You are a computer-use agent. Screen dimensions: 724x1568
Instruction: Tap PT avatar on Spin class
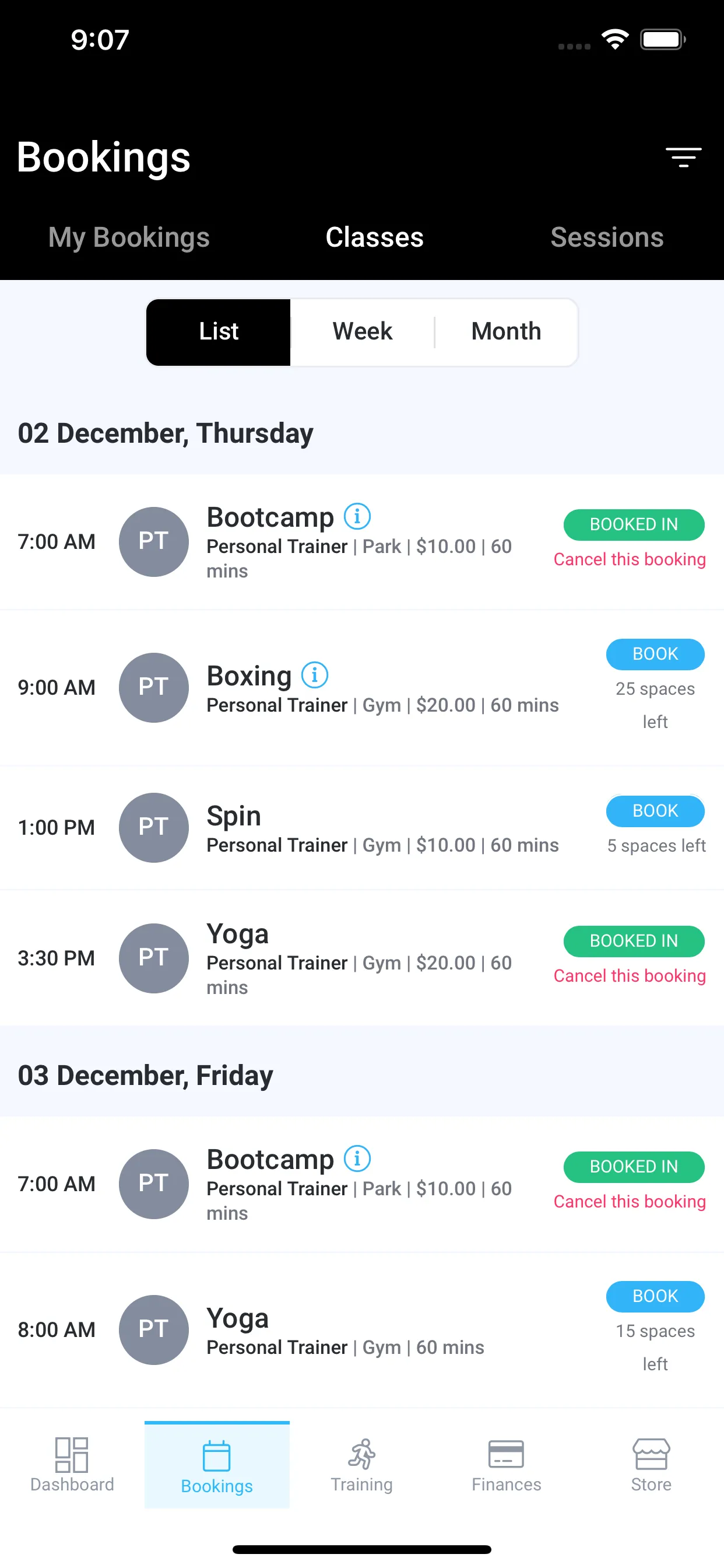click(x=154, y=827)
